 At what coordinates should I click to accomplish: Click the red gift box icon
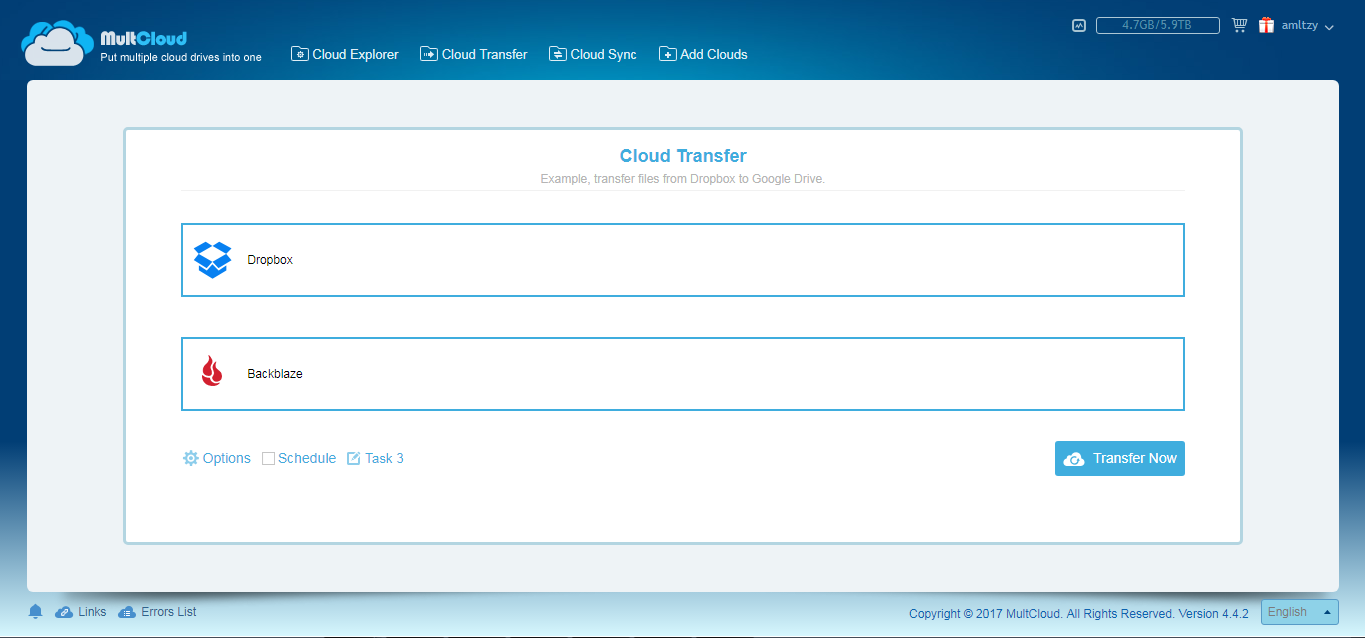pyautogui.click(x=1266, y=25)
